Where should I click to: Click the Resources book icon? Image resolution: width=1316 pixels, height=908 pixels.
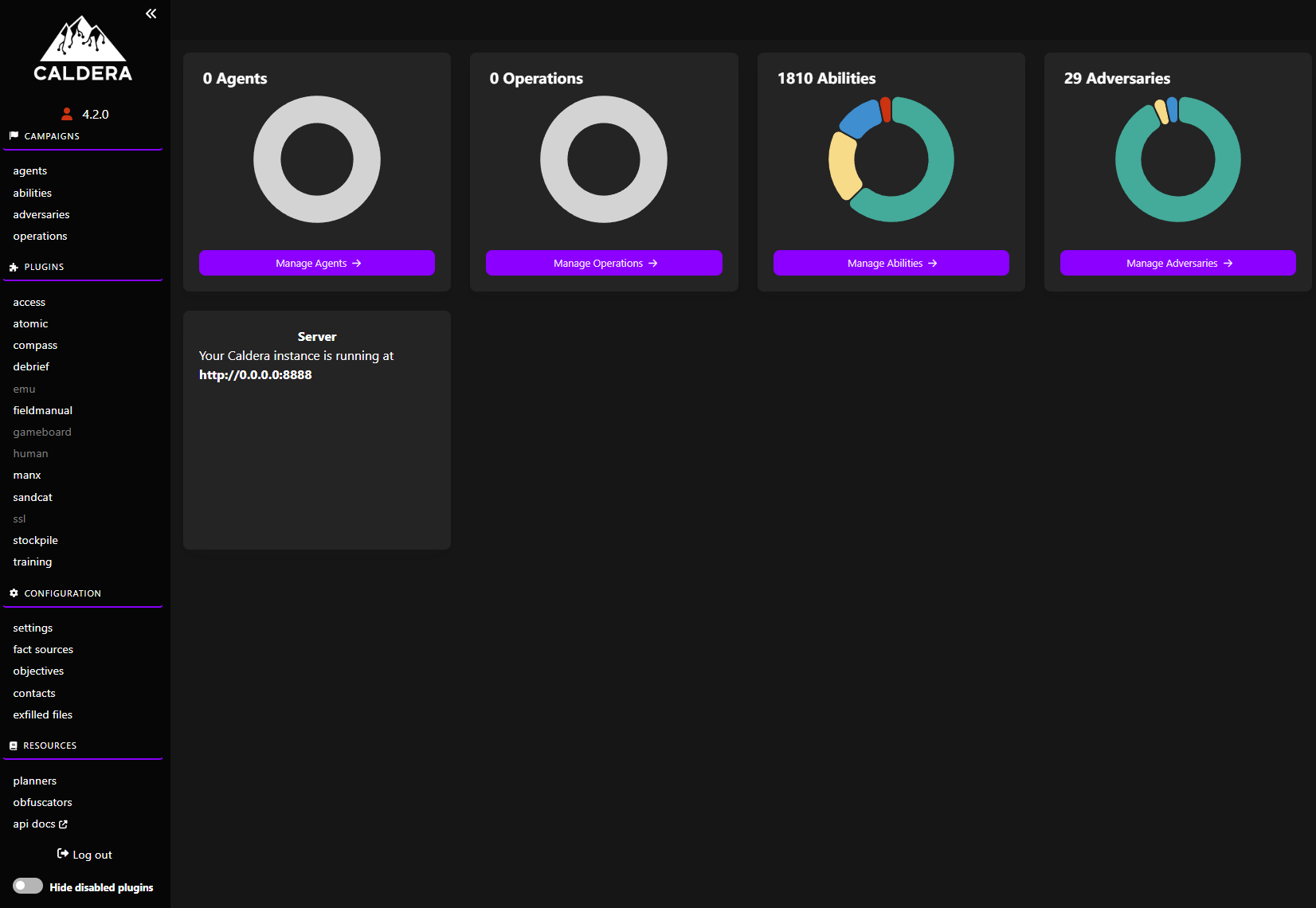tap(14, 746)
